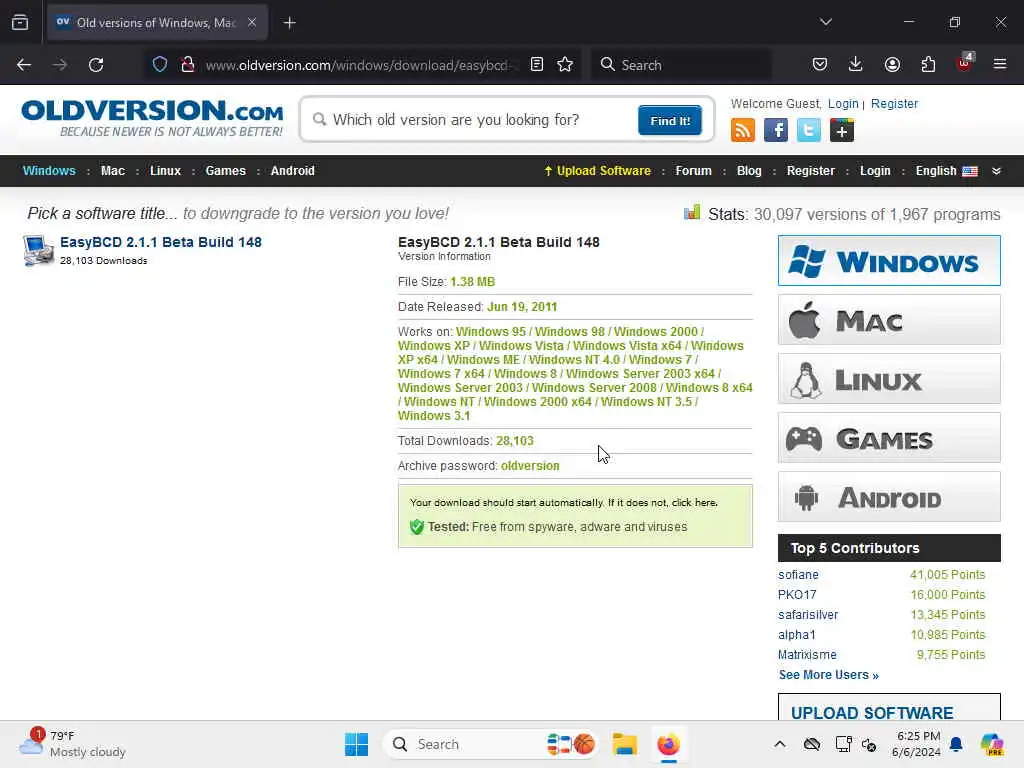The height and width of the screenshot is (768, 1024).
Task: Open a new browser tab
Action: (x=289, y=23)
